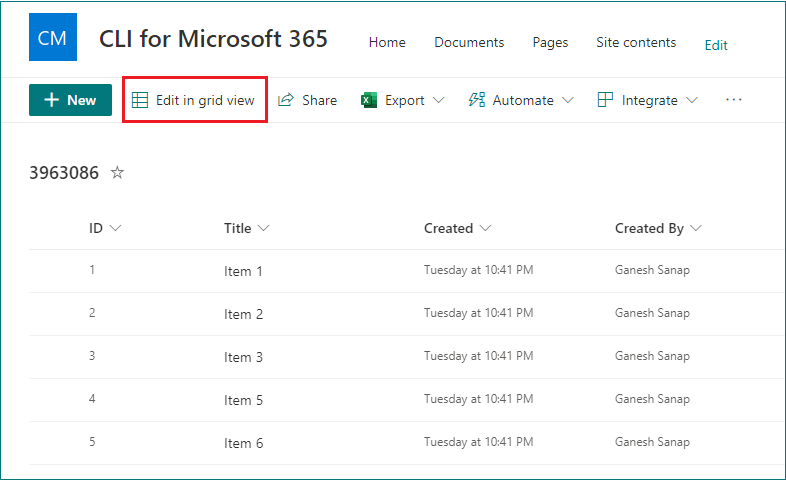Click Ganesh Sanap in Item 1 row
786x480 pixels.
click(x=652, y=271)
